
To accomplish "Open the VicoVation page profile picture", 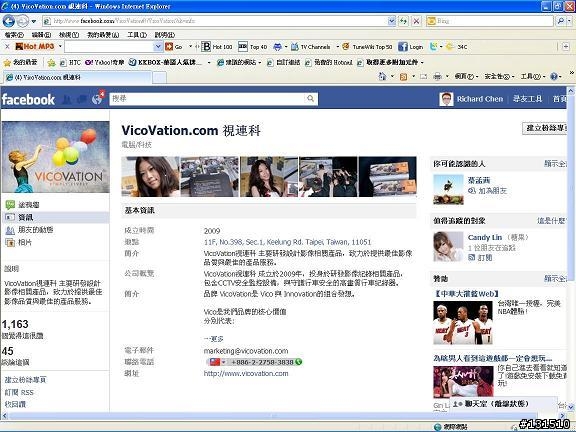I will 56,157.
